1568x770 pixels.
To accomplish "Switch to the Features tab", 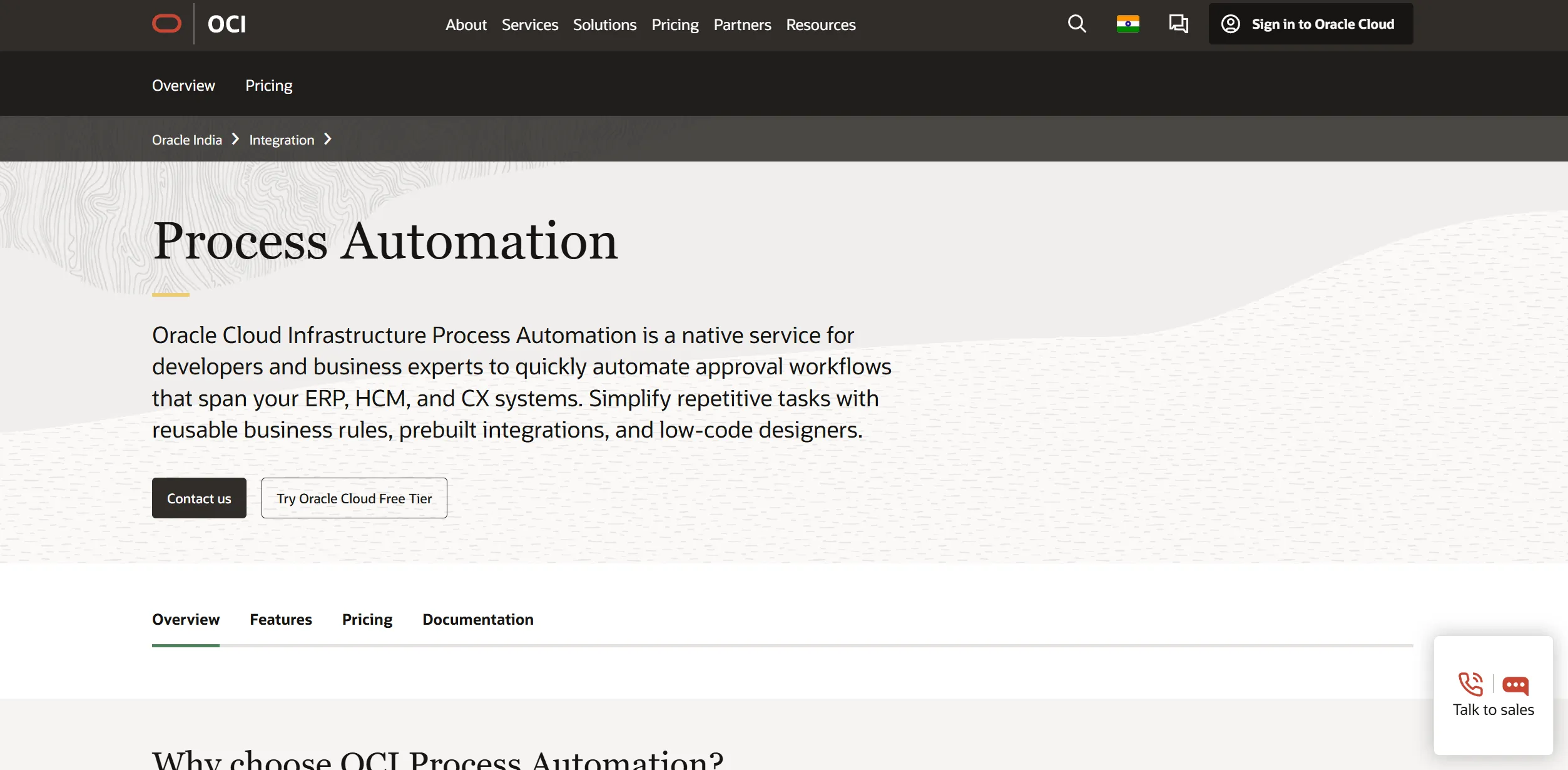I will (280, 619).
